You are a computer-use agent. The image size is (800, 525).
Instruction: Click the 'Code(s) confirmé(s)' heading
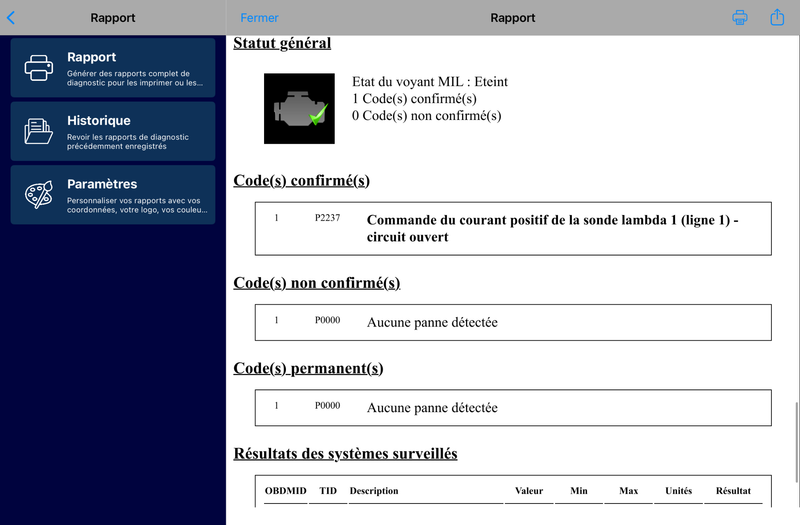pos(302,181)
